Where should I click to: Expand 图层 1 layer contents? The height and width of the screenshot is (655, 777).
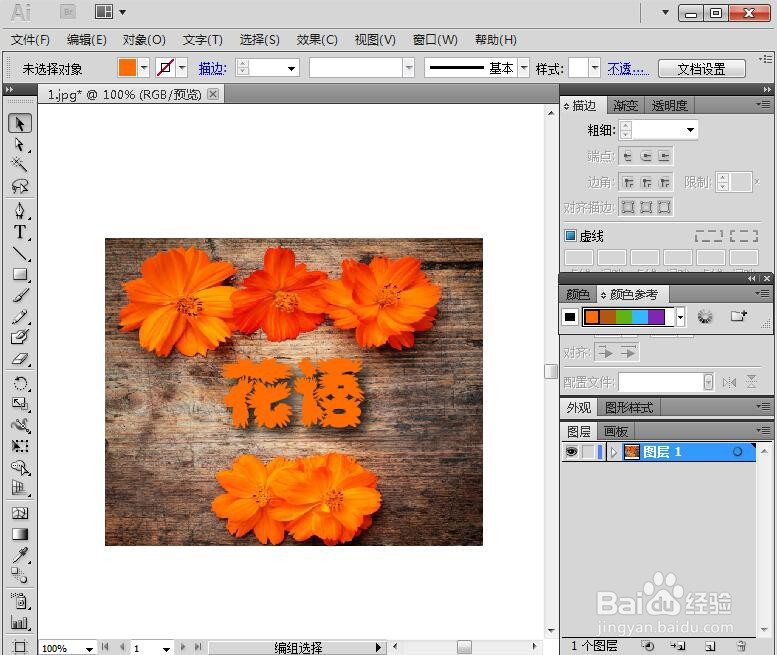pyautogui.click(x=613, y=452)
